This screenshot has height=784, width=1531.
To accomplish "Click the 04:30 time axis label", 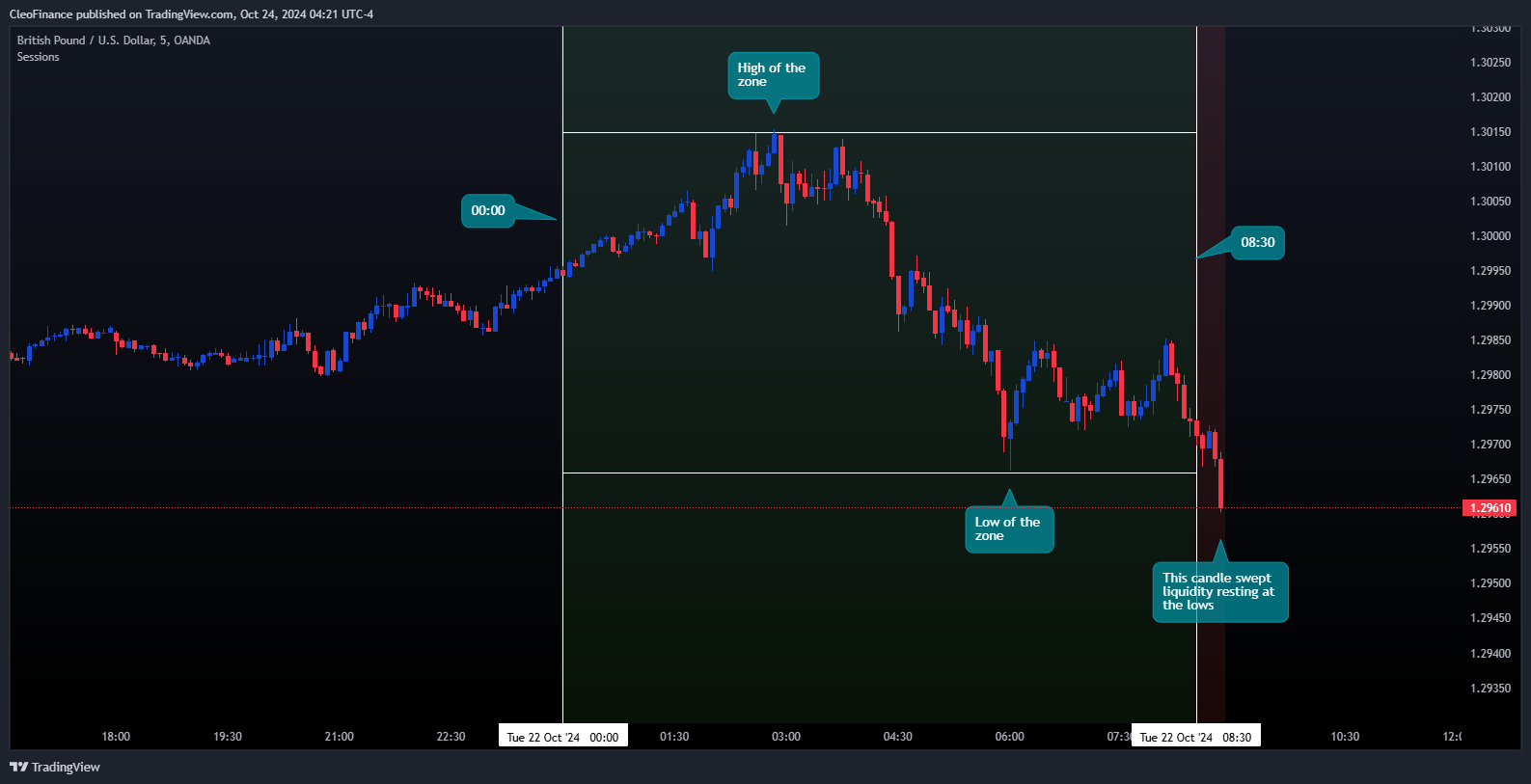I will tap(898, 737).
